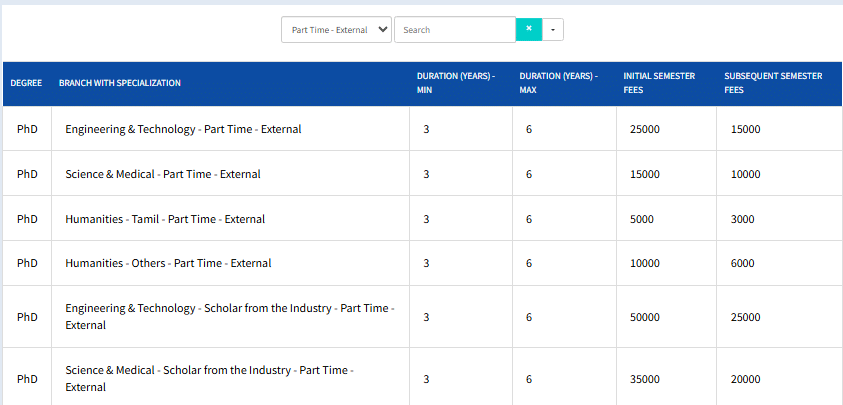843x405 pixels.
Task: Click Branch with Specialization column header
Action: click(x=120, y=83)
